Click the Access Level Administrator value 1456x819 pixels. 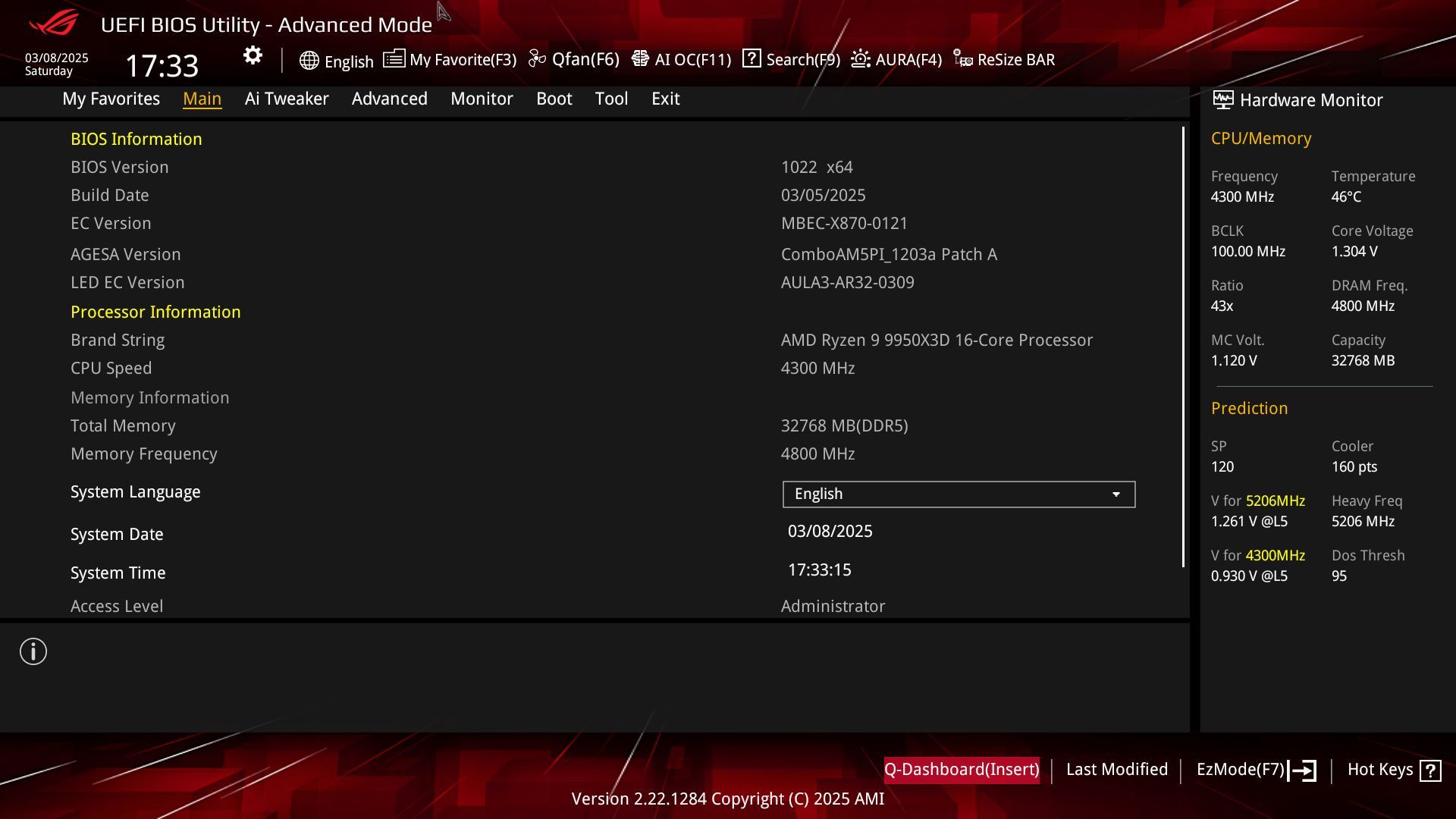[x=833, y=607]
